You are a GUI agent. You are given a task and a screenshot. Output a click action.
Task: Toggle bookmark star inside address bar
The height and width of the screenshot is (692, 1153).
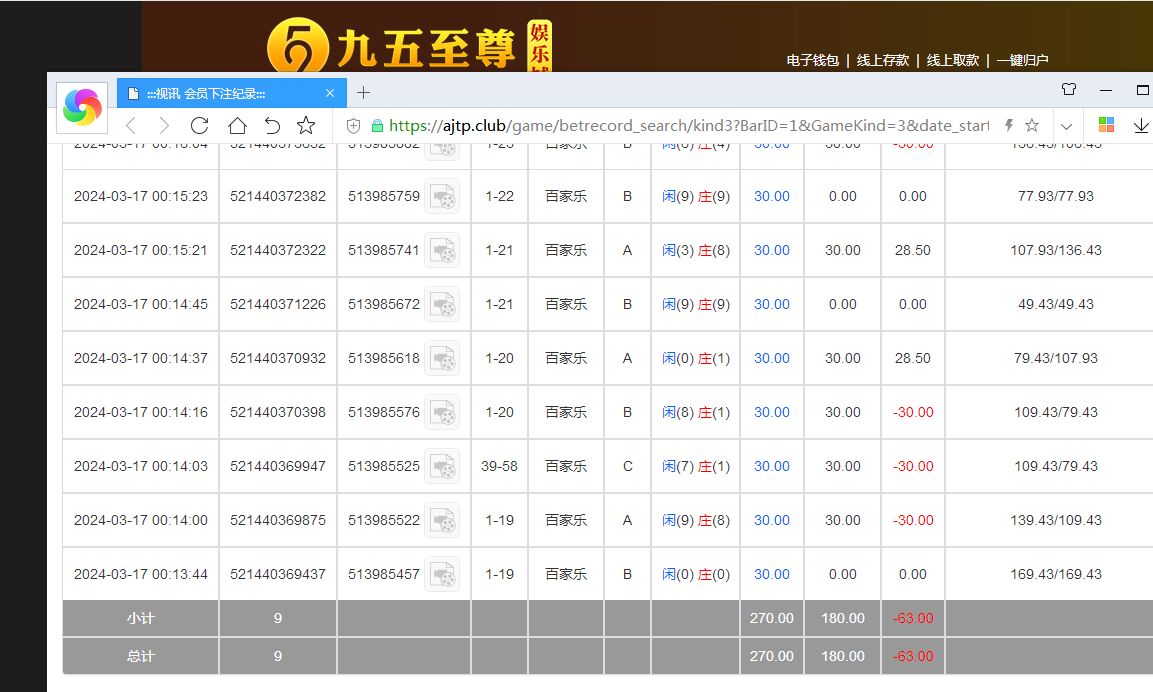[x=1032, y=126]
